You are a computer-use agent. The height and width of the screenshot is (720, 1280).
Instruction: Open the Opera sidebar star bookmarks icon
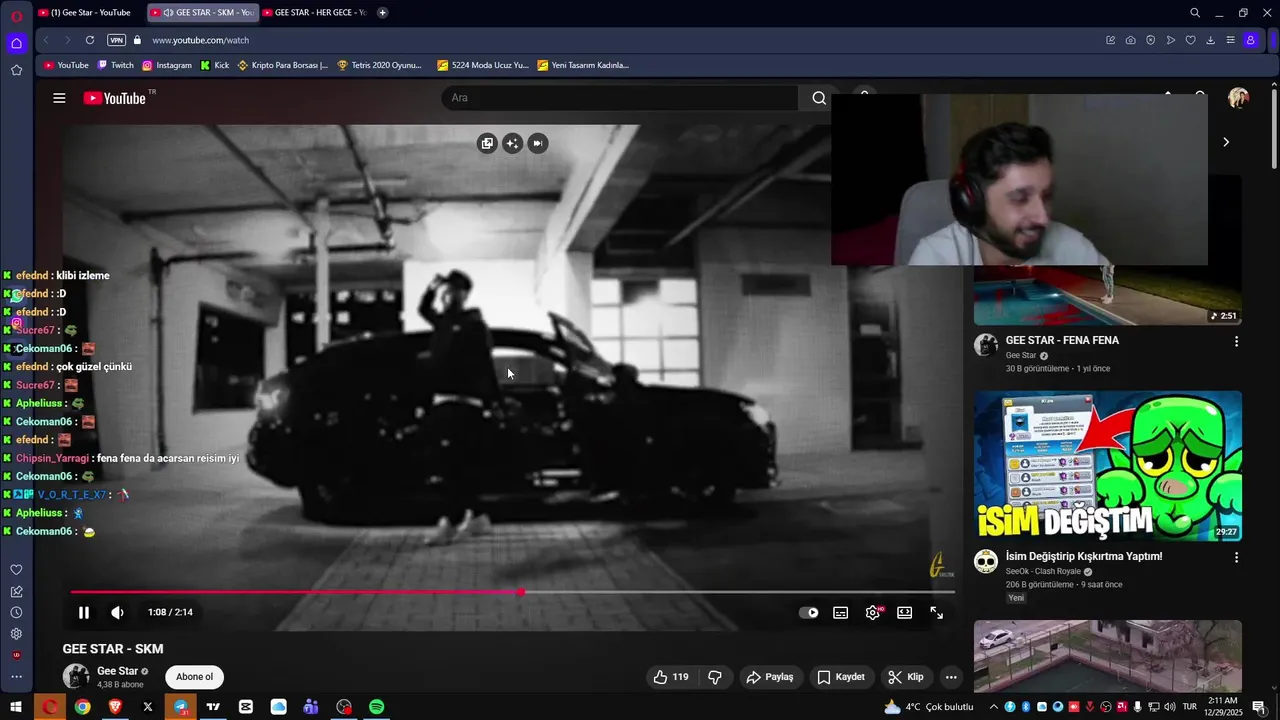(16, 70)
